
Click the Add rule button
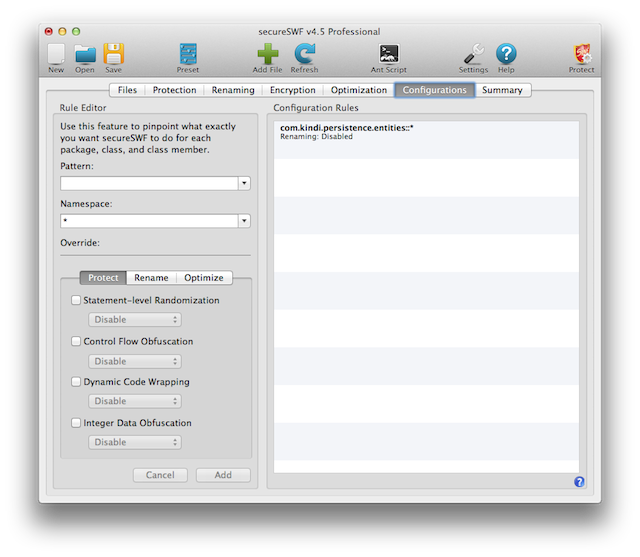pos(223,475)
